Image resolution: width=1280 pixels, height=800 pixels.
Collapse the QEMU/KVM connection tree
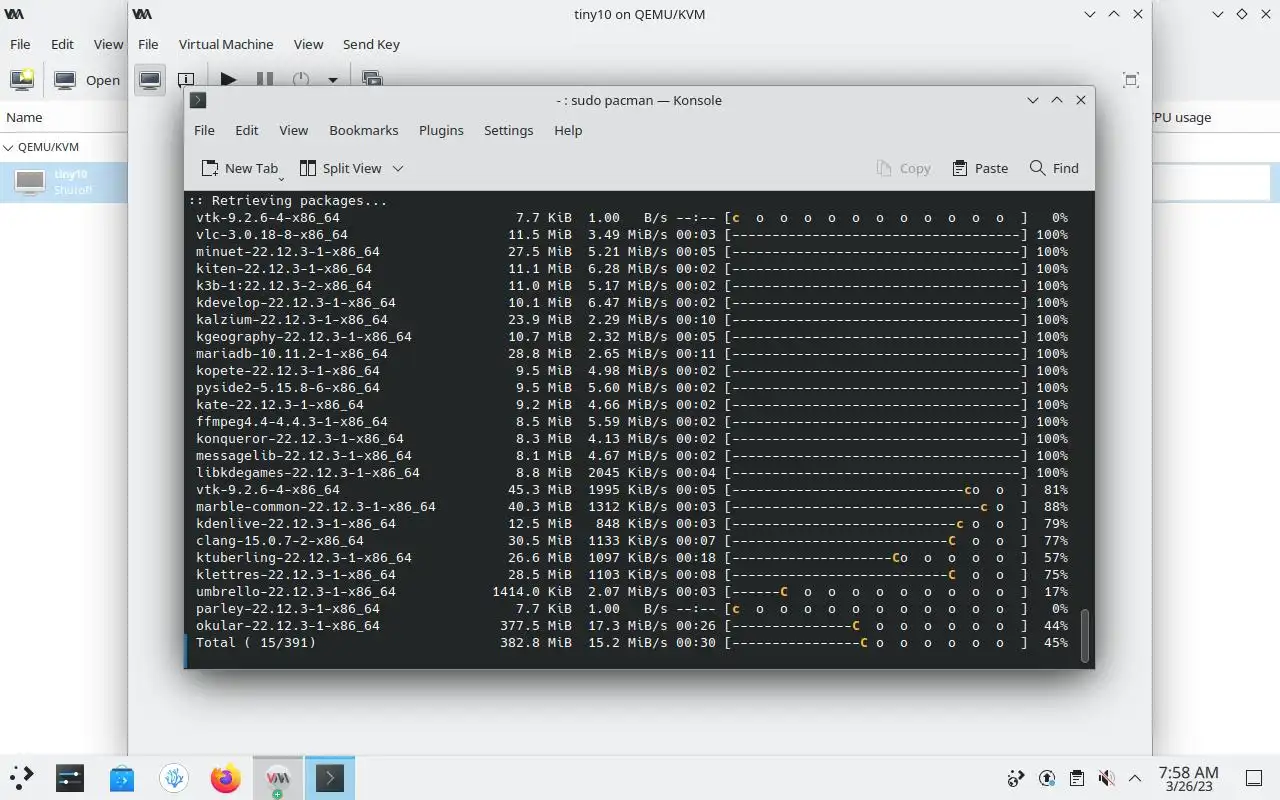[x=9, y=147]
